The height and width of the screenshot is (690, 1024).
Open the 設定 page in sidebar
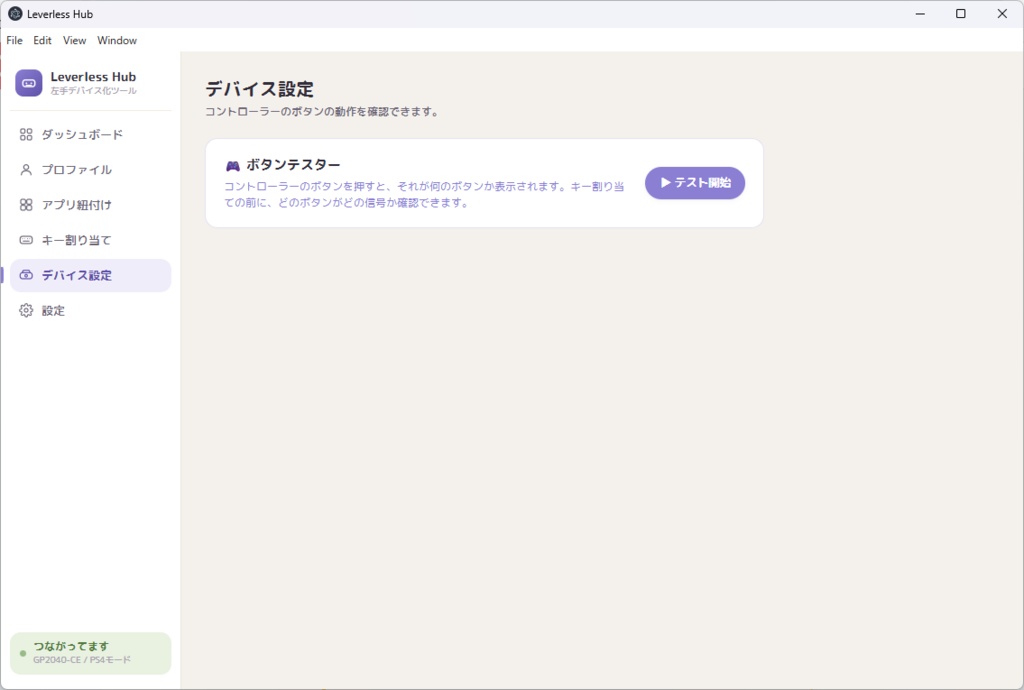tap(91, 311)
